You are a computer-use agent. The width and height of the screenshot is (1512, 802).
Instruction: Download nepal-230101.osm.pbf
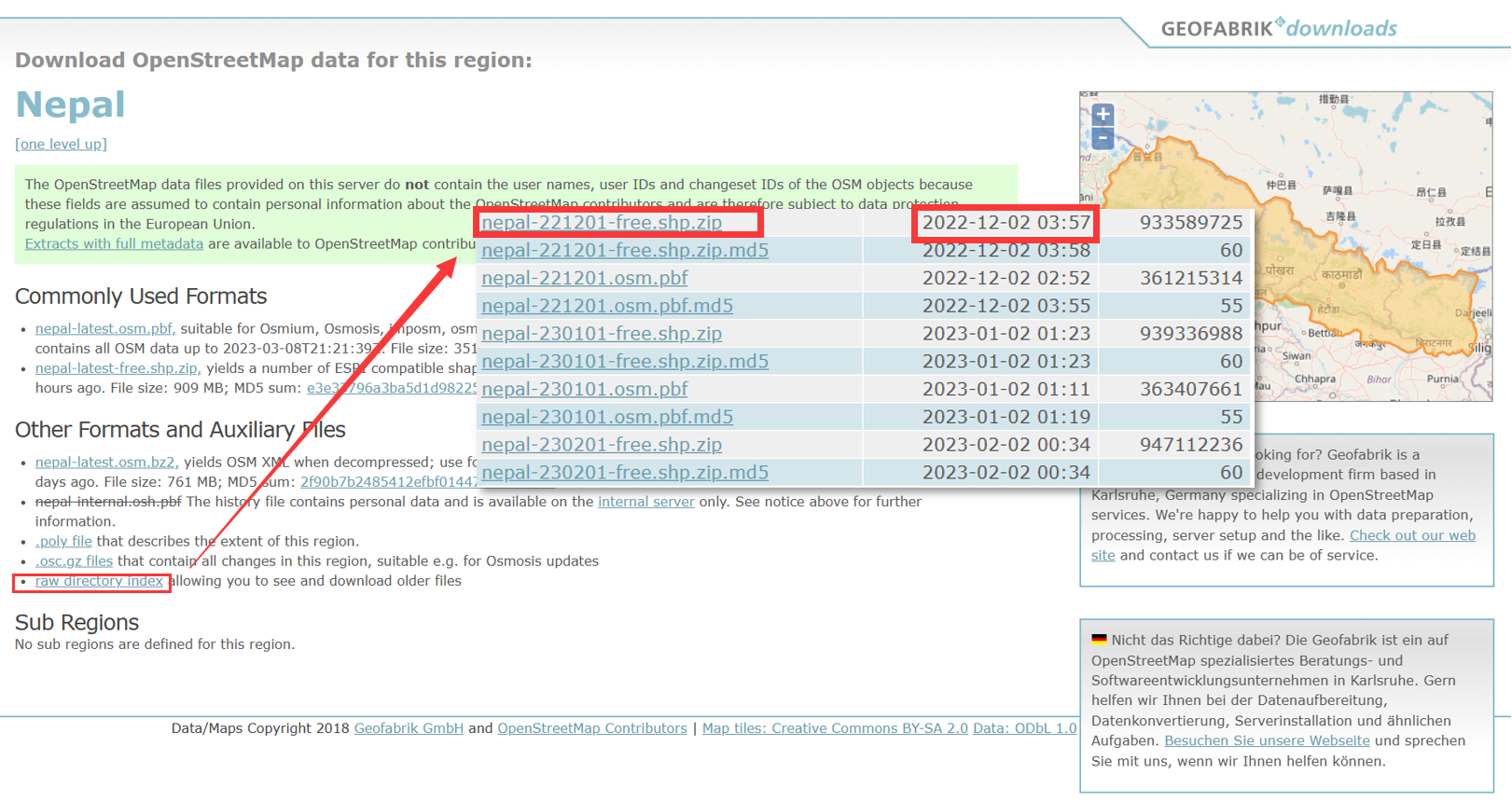[x=585, y=389]
